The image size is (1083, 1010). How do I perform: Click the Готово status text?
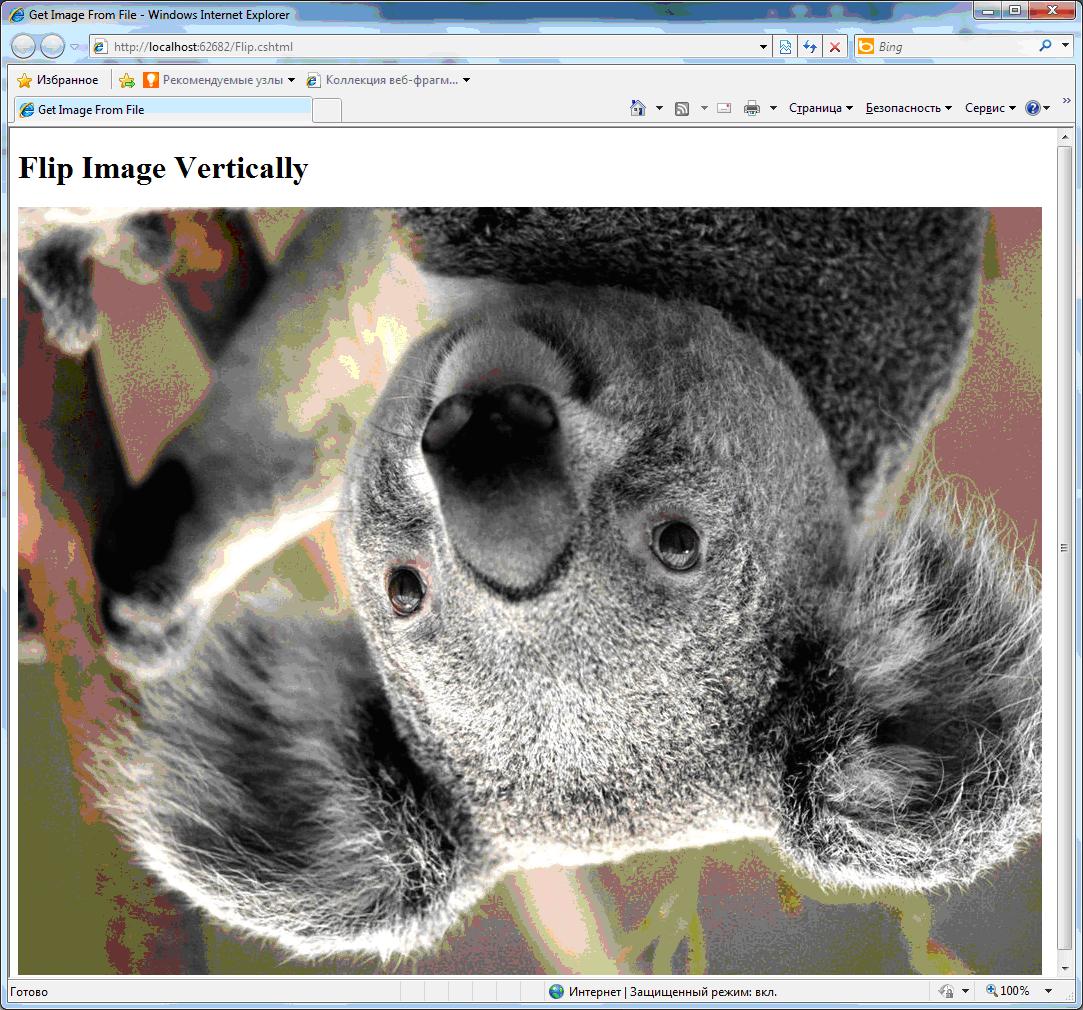29,992
